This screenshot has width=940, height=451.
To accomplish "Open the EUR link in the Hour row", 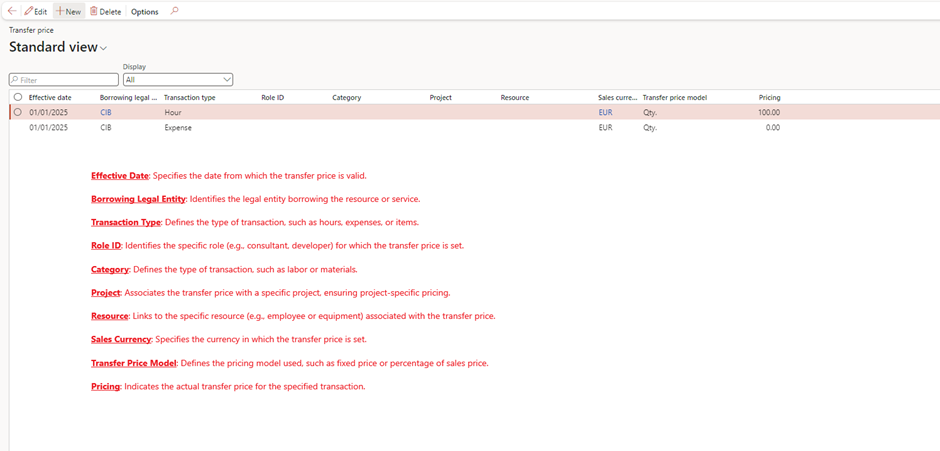I will pyautogui.click(x=605, y=112).
